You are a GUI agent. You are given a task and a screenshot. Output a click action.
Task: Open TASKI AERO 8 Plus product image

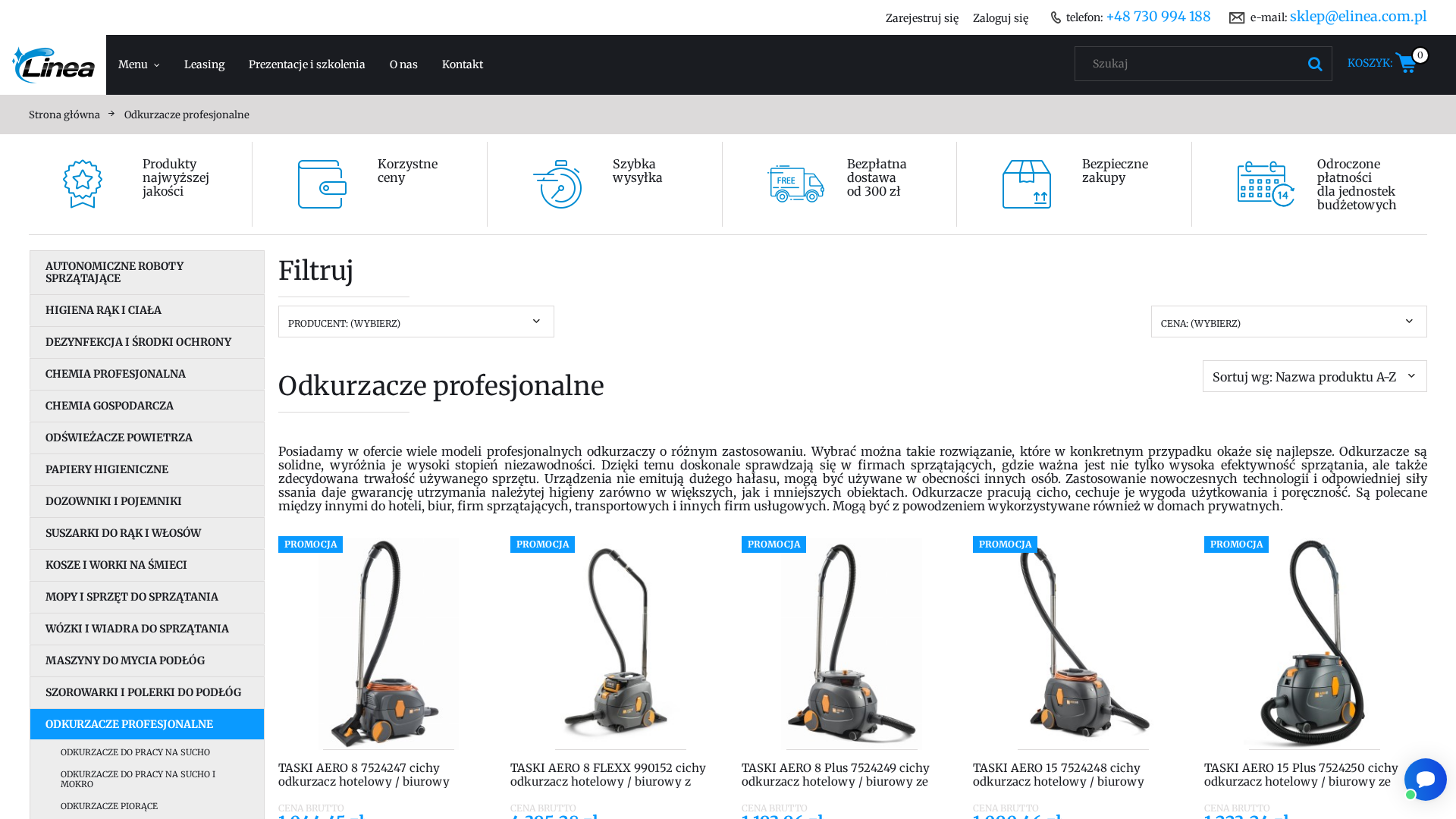coord(852,643)
